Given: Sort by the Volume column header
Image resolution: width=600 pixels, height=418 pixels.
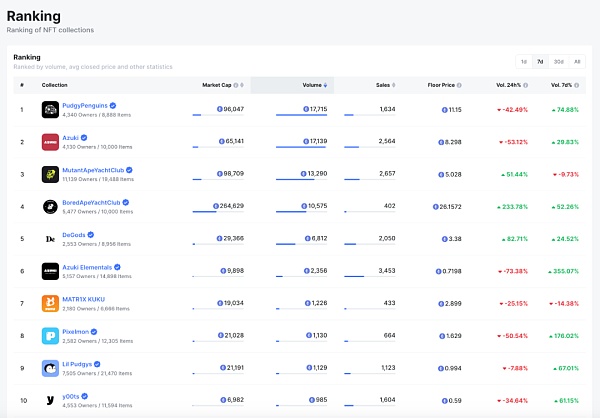Looking at the screenshot, I should point(311,85).
